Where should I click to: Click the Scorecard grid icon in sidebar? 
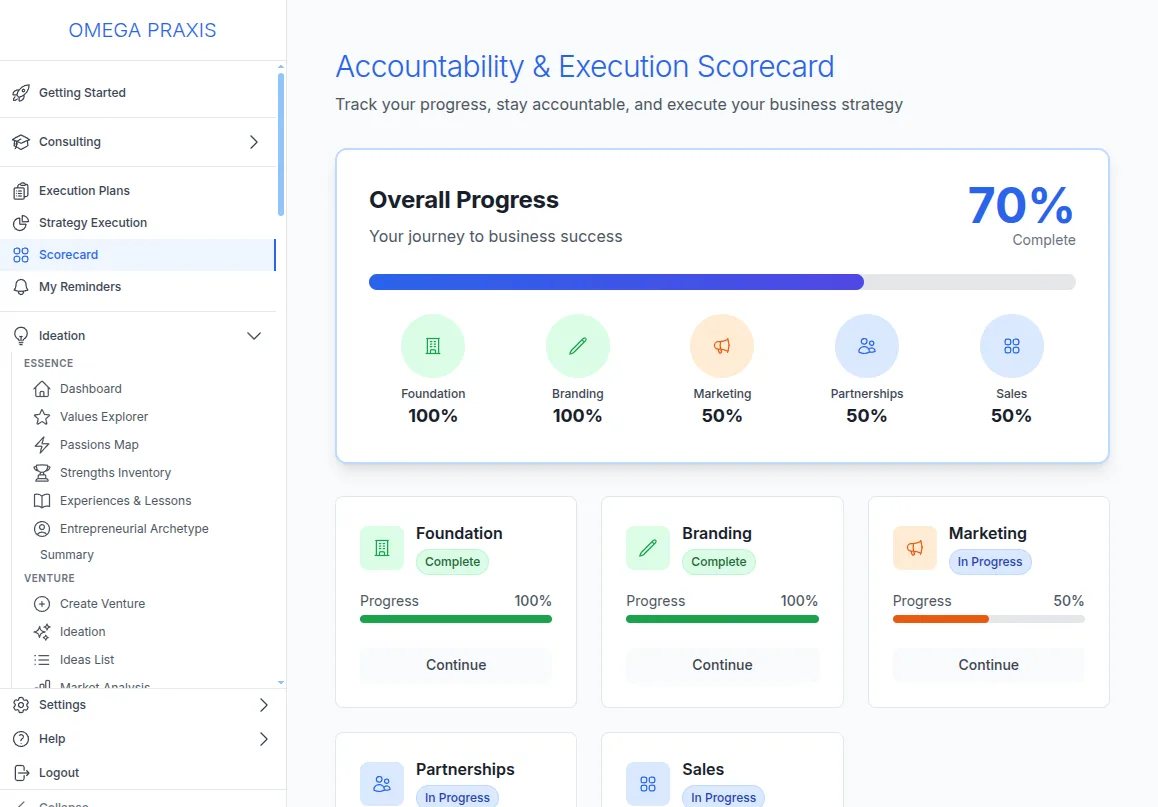click(21, 255)
